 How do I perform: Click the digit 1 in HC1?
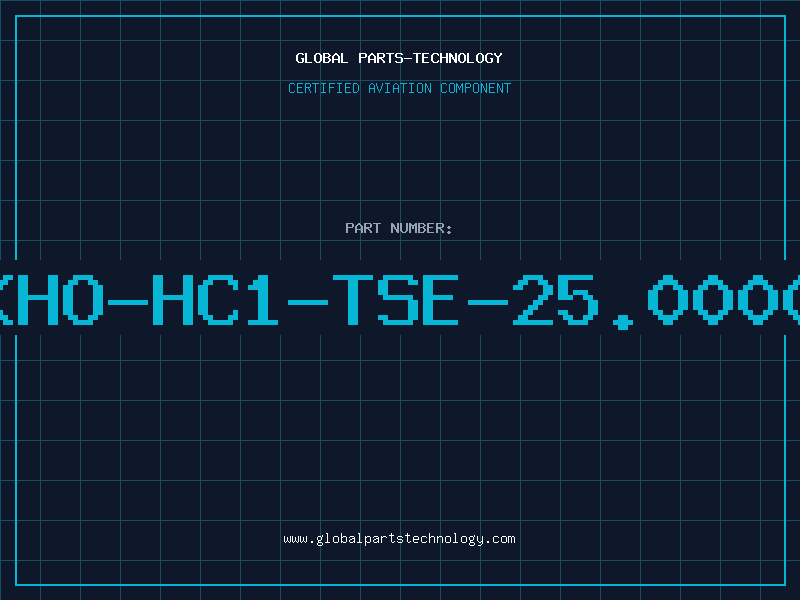pyautogui.click(x=261, y=300)
